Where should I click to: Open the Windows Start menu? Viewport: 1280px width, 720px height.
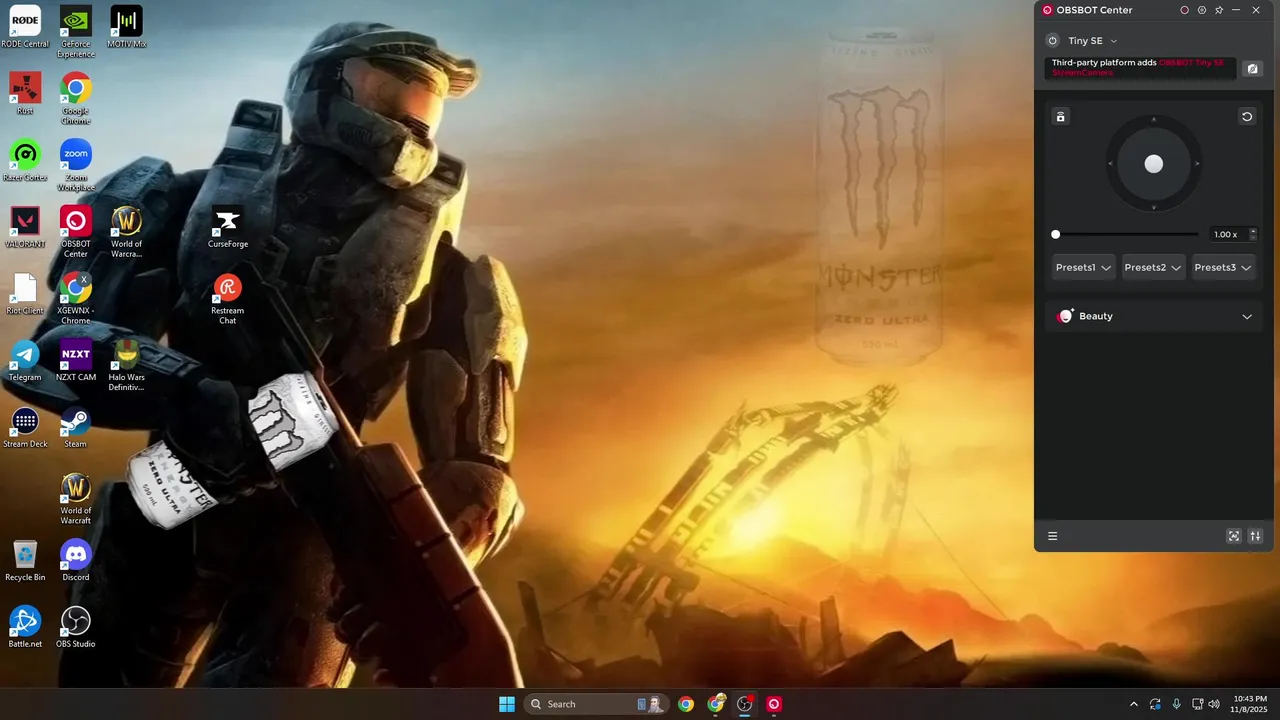pyautogui.click(x=507, y=704)
